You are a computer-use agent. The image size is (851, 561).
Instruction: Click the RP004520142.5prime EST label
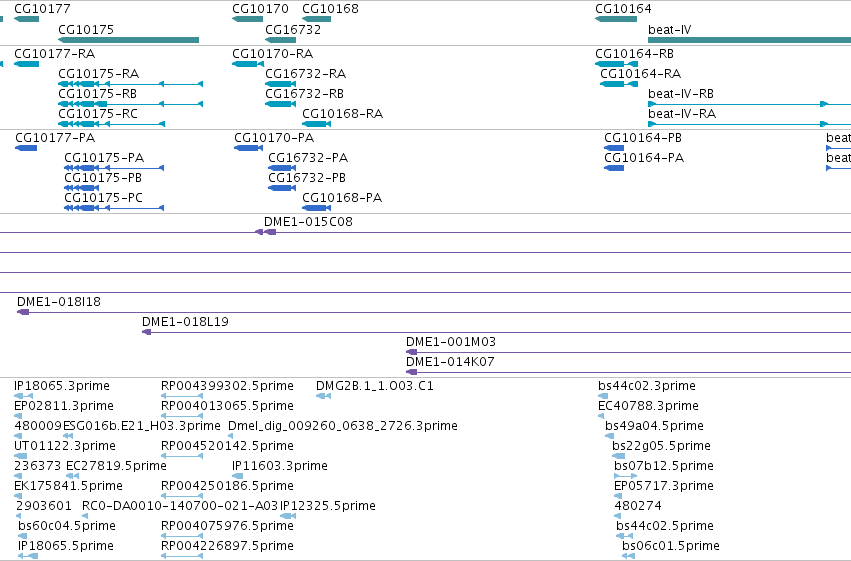click(227, 447)
